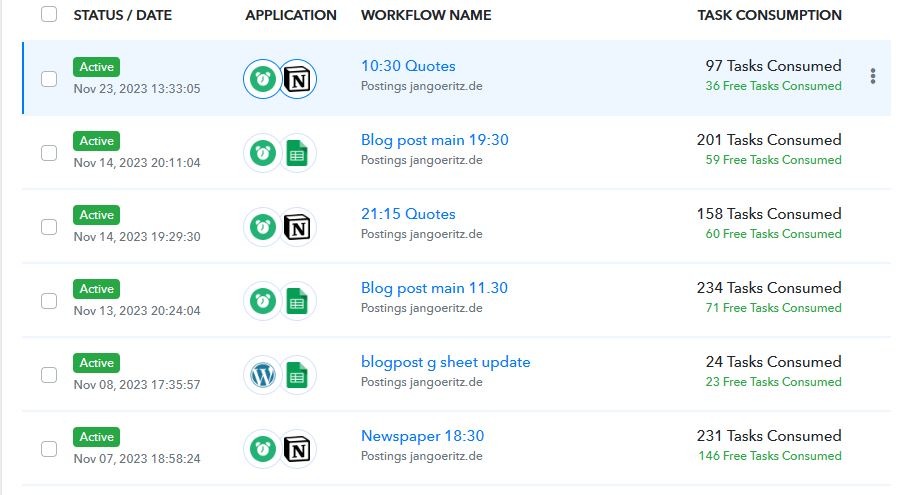The height and width of the screenshot is (495, 904).
Task: Click '71 Free Tasks Consumed' text
Action: pyautogui.click(x=773, y=308)
